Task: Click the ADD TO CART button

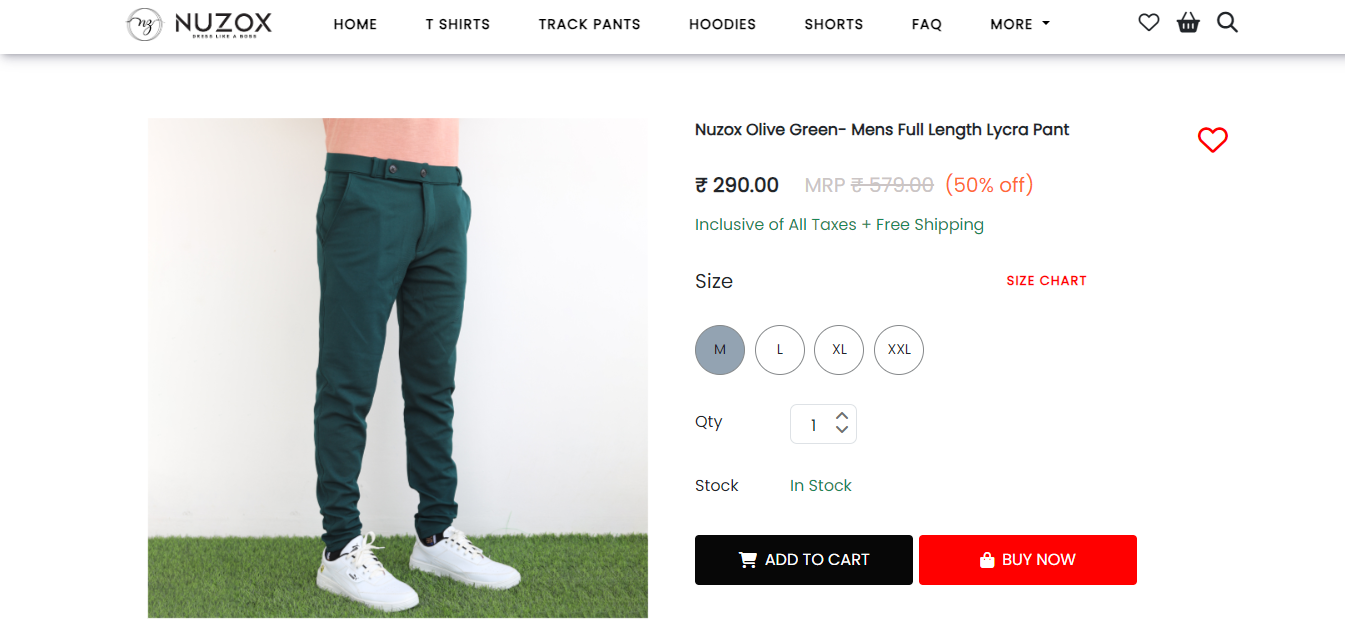Action: [804, 560]
